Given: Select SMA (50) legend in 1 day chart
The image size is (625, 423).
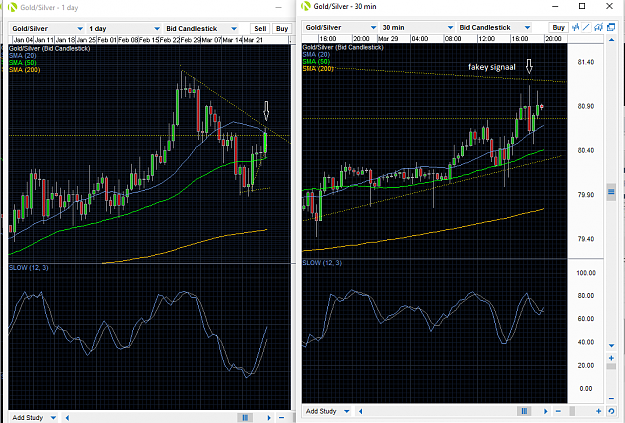Looking at the screenshot, I should [x=23, y=63].
